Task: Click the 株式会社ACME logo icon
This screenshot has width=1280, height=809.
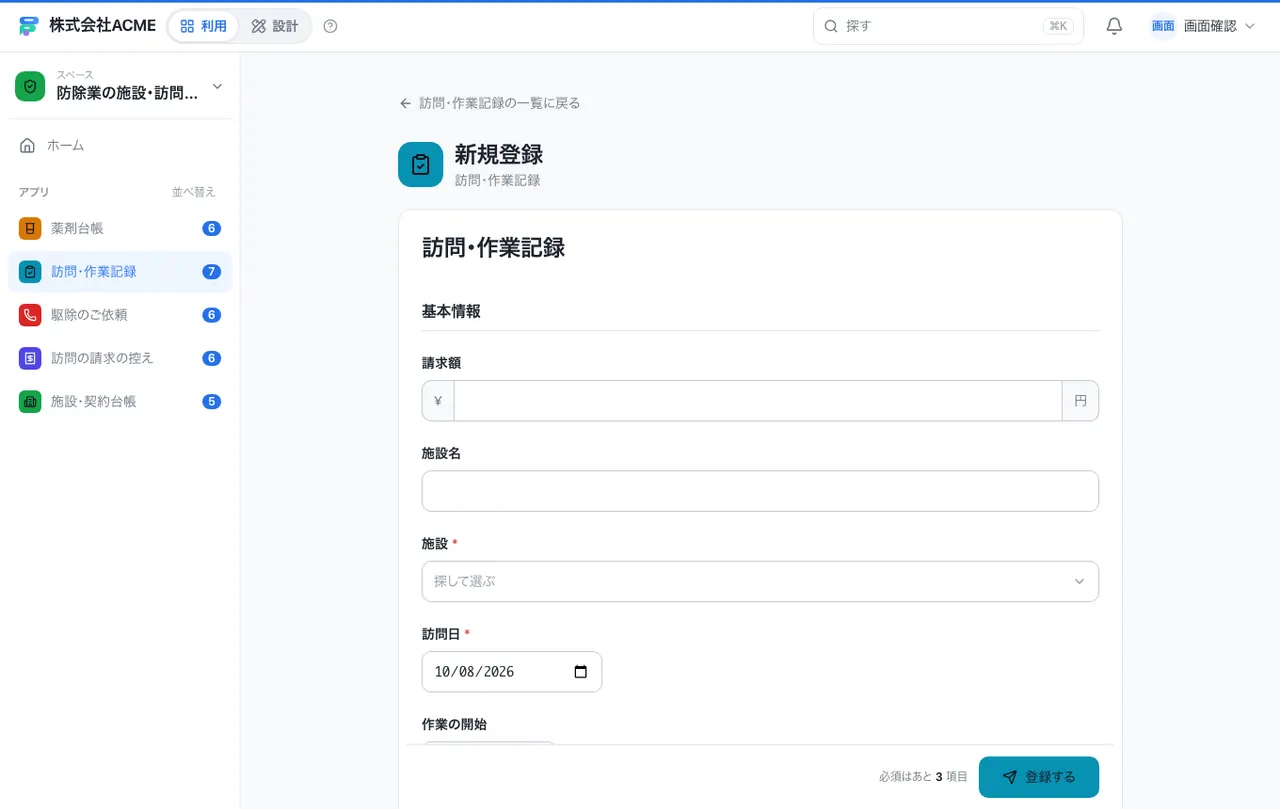Action: click(x=29, y=26)
